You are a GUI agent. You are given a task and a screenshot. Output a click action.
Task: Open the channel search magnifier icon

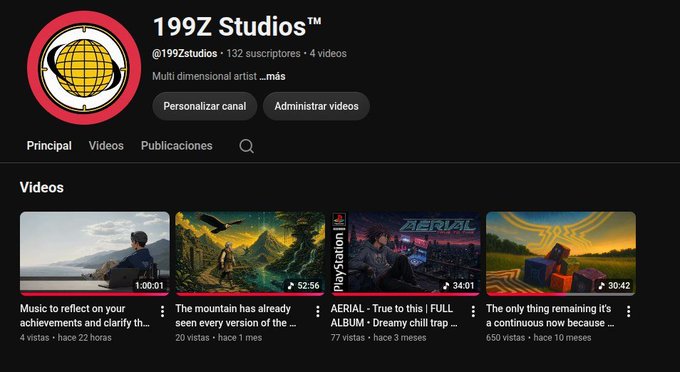[x=246, y=146]
